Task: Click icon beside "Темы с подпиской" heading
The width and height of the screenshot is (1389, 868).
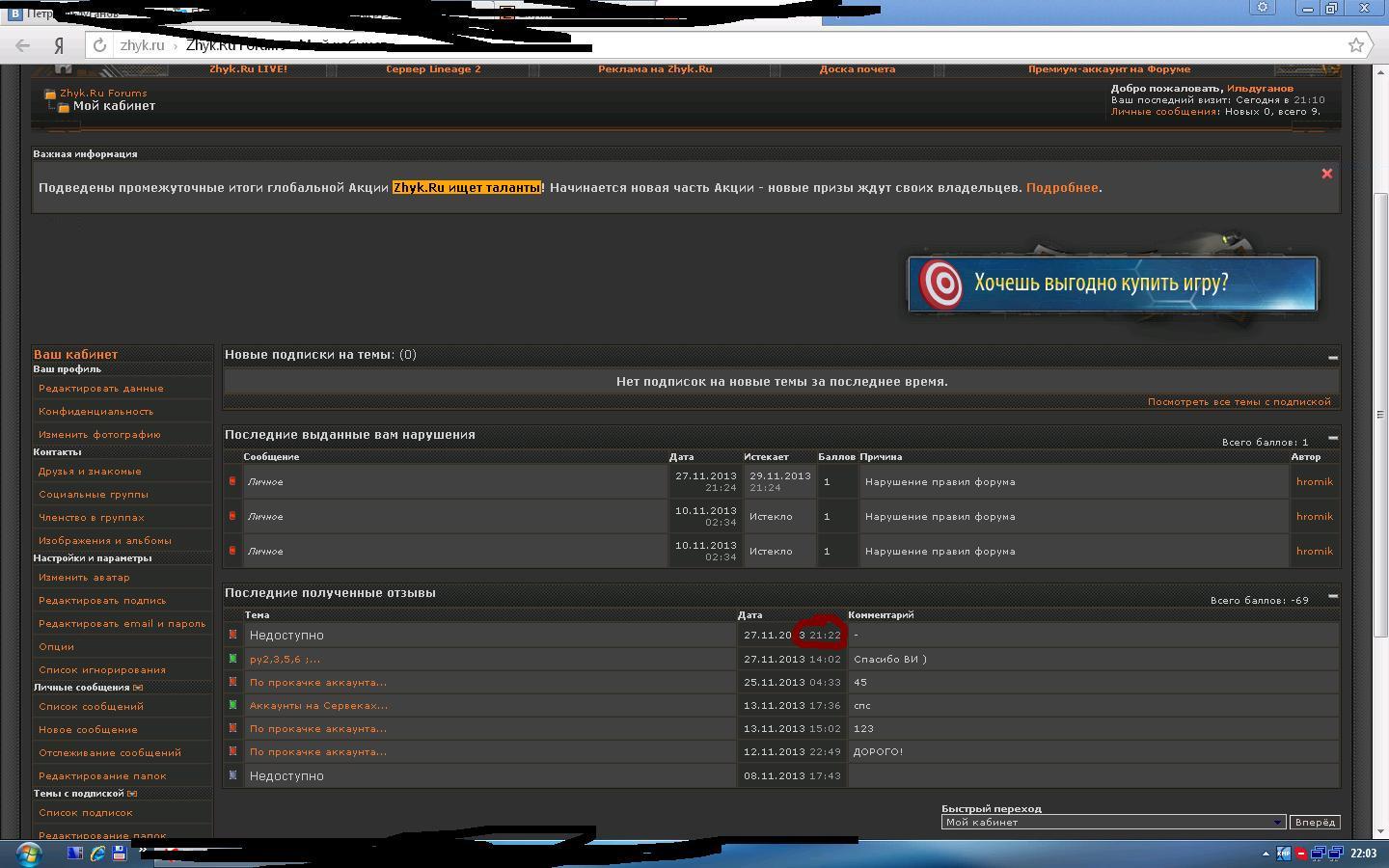Action: click(132, 794)
